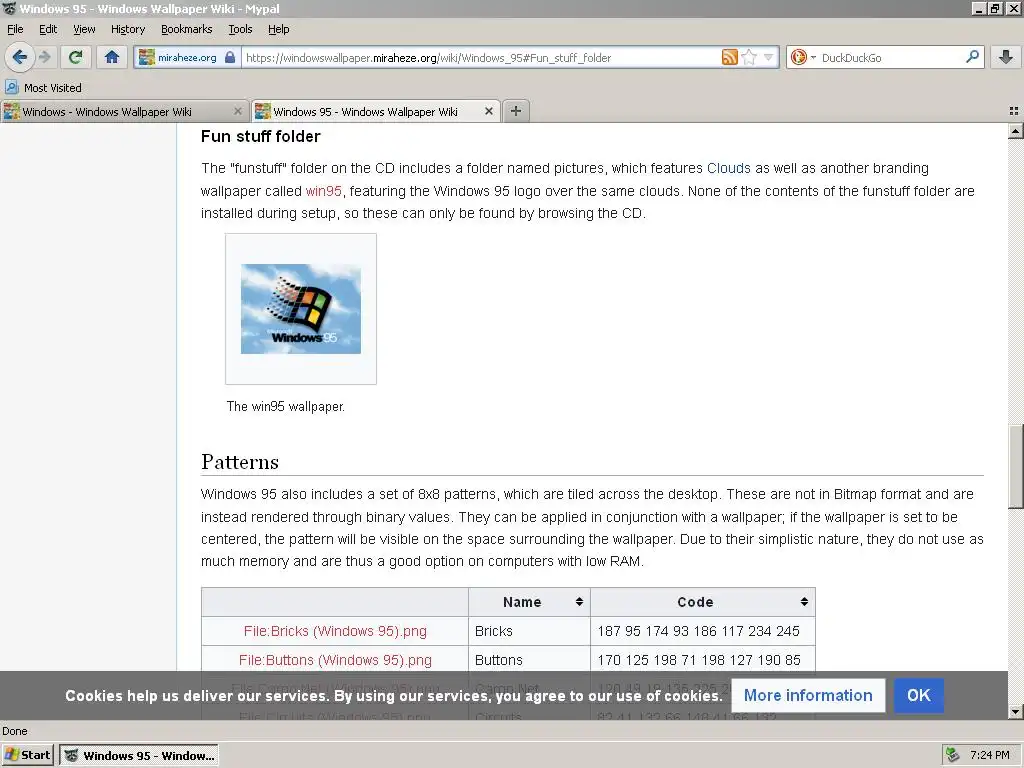Viewport: 1024px width, 768px height.
Task: Click the vertical scrollbar thumb
Action: click(1016, 466)
